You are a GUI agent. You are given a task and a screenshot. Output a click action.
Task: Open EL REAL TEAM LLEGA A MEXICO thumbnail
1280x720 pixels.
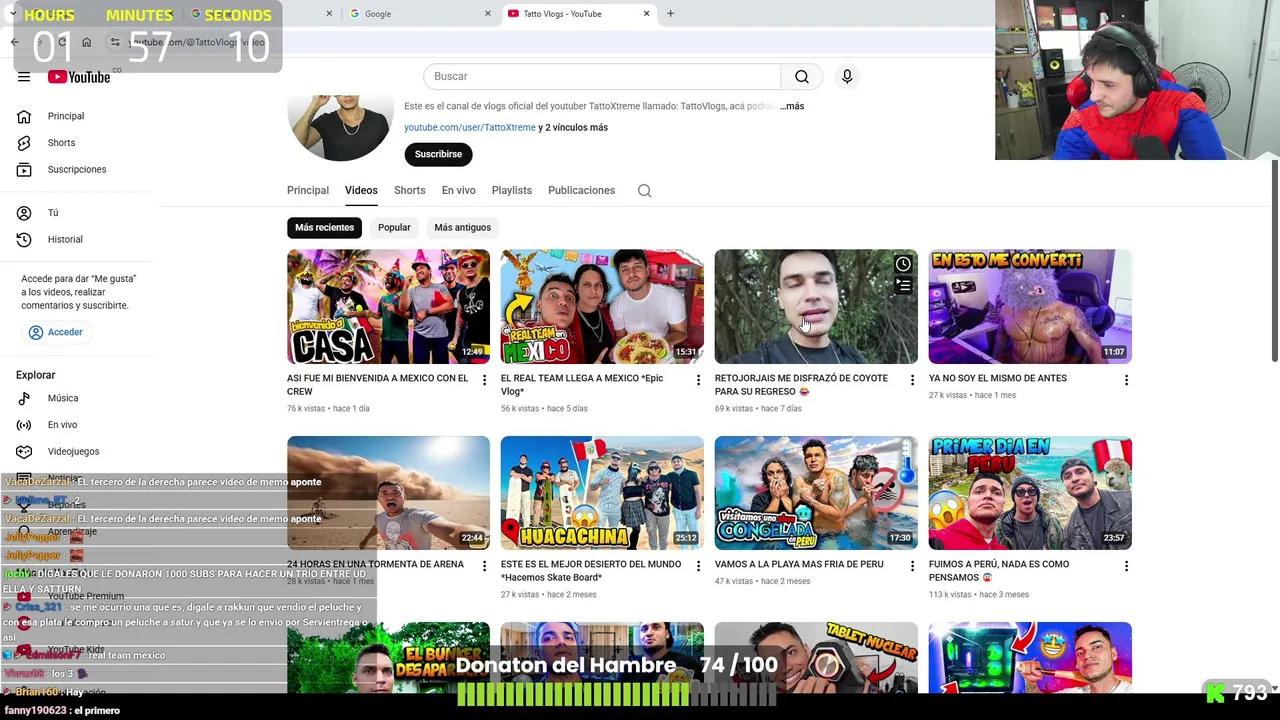(602, 306)
